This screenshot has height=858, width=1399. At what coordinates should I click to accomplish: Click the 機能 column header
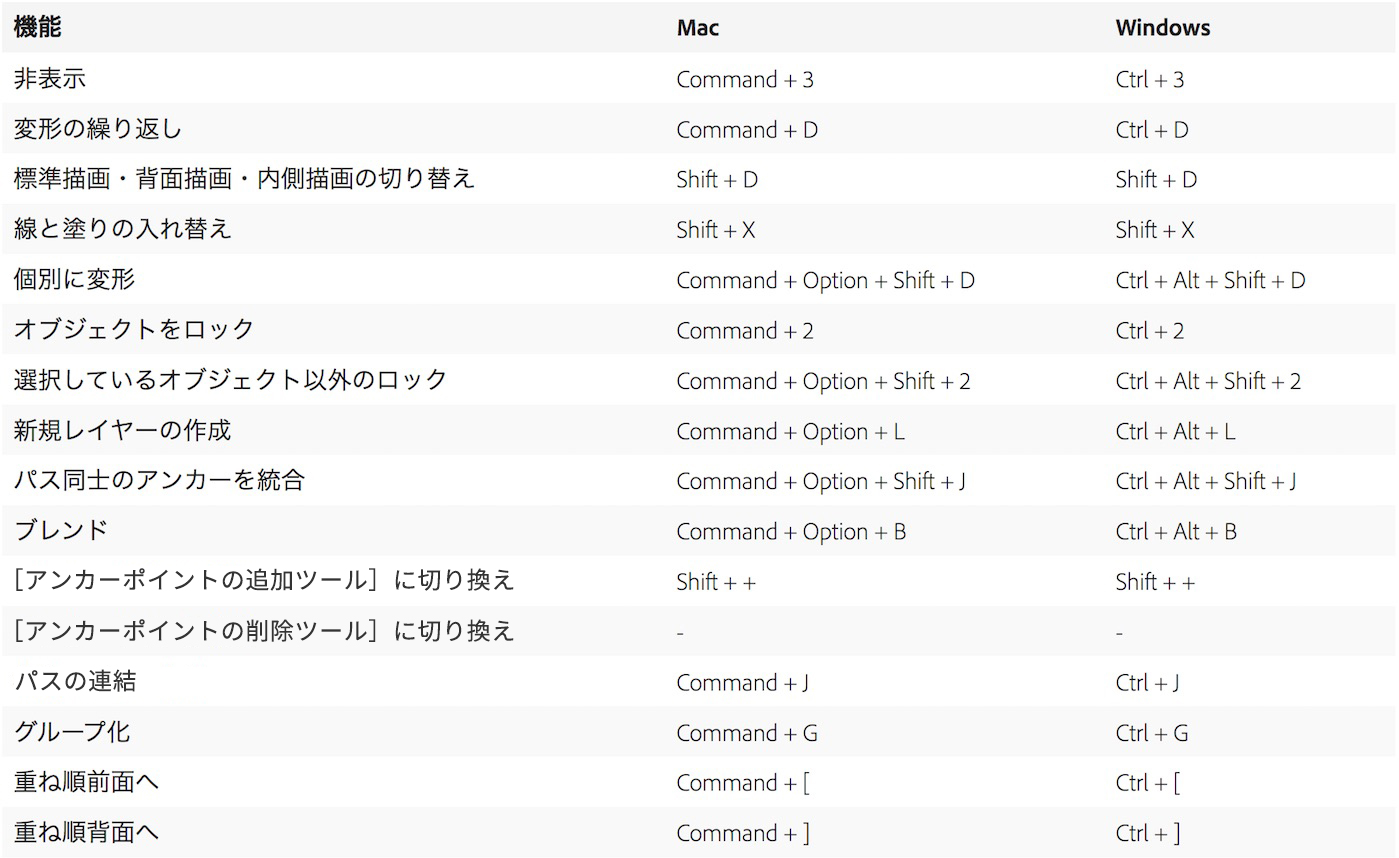[38, 27]
